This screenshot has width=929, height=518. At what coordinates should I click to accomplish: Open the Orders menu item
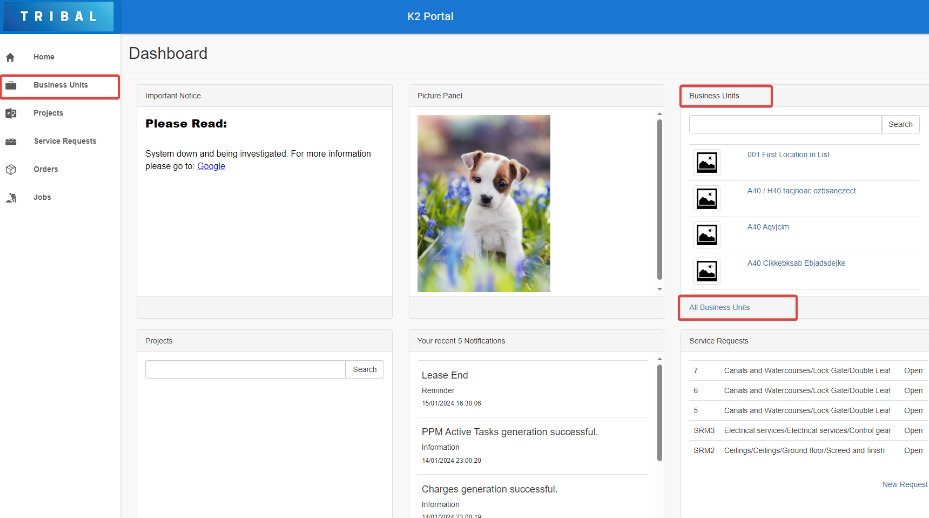pyautogui.click(x=46, y=169)
